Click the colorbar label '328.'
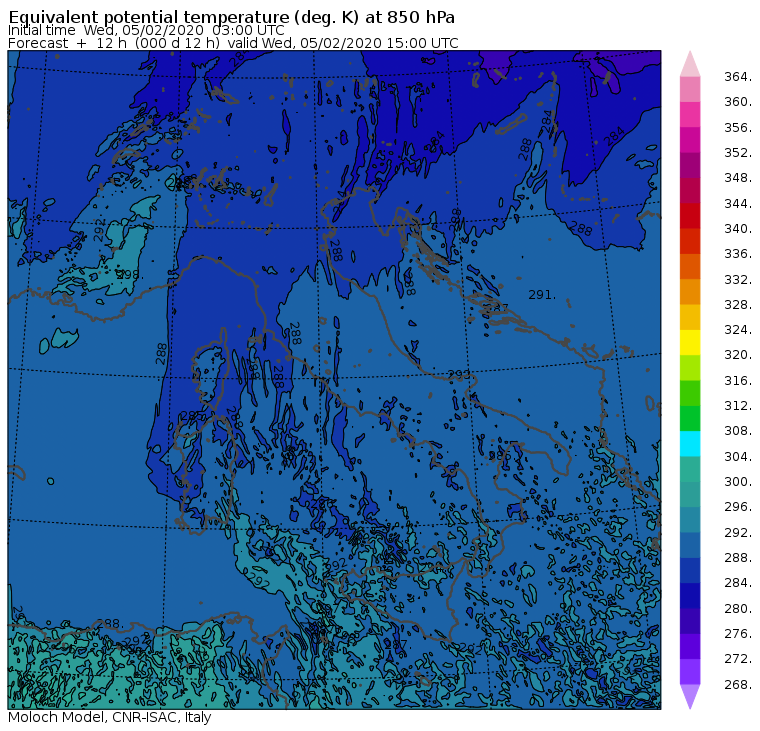Image resolution: width=760 pixels, height=731 pixels. pos(738,305)
